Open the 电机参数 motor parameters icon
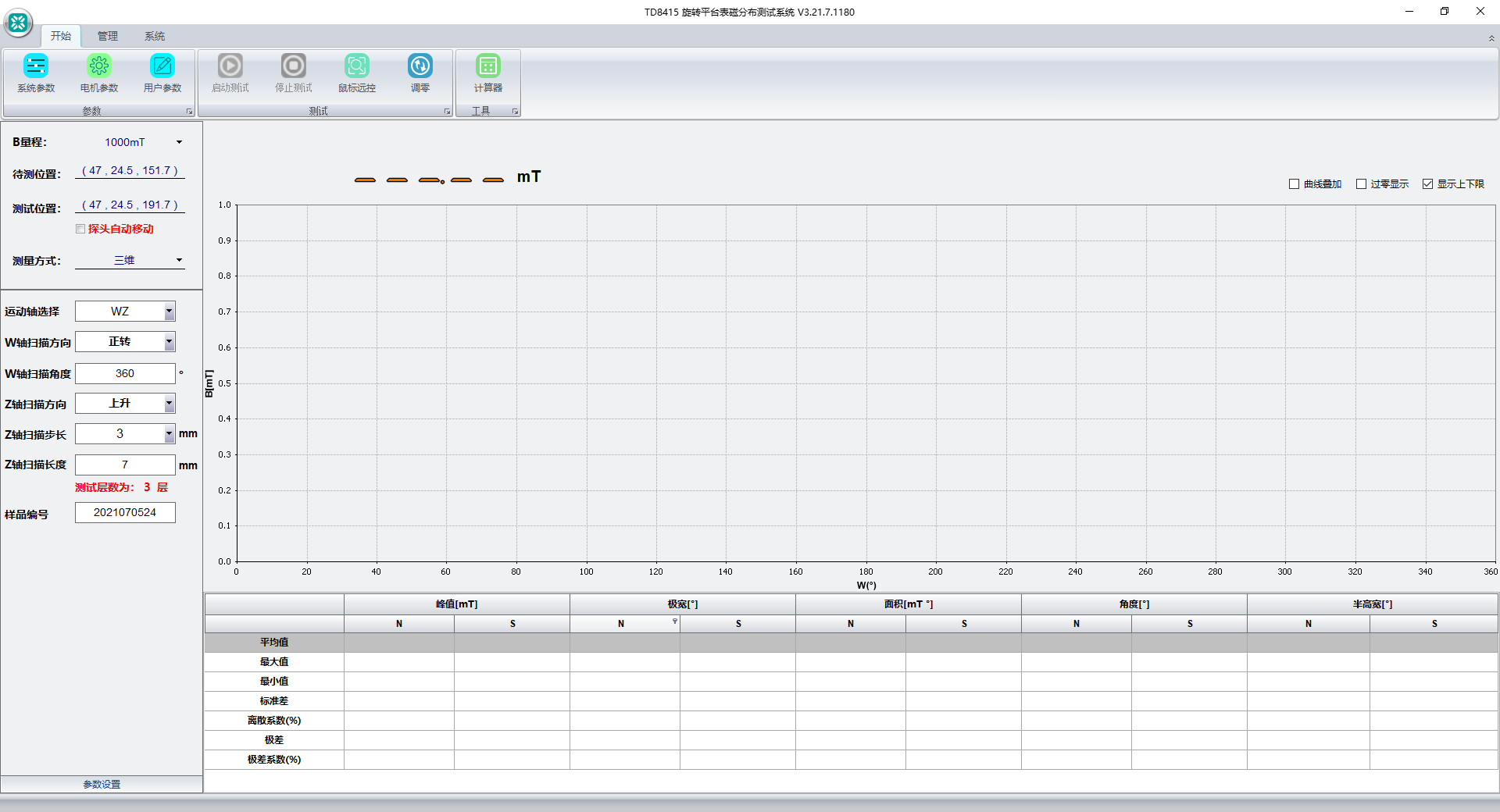This screenshot has height=812, width=1500. coord(99,66)
